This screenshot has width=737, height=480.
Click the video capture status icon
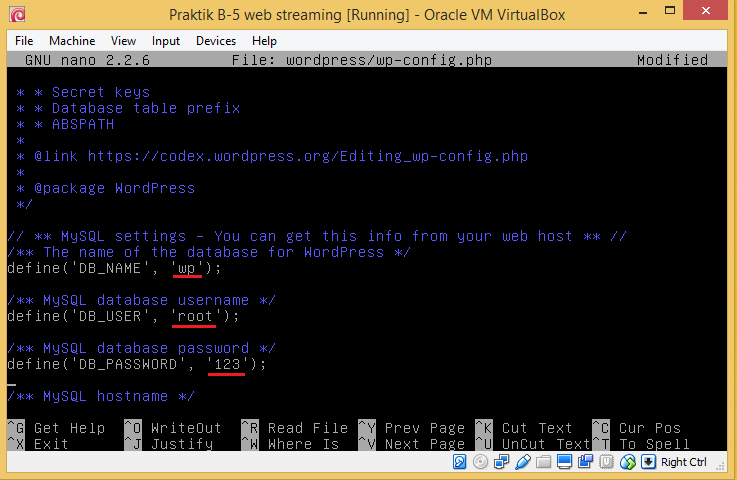click(x=585, y=462)
